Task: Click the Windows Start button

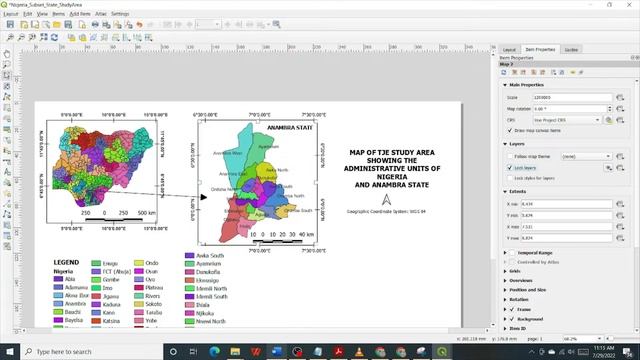Action: (9, 351)
